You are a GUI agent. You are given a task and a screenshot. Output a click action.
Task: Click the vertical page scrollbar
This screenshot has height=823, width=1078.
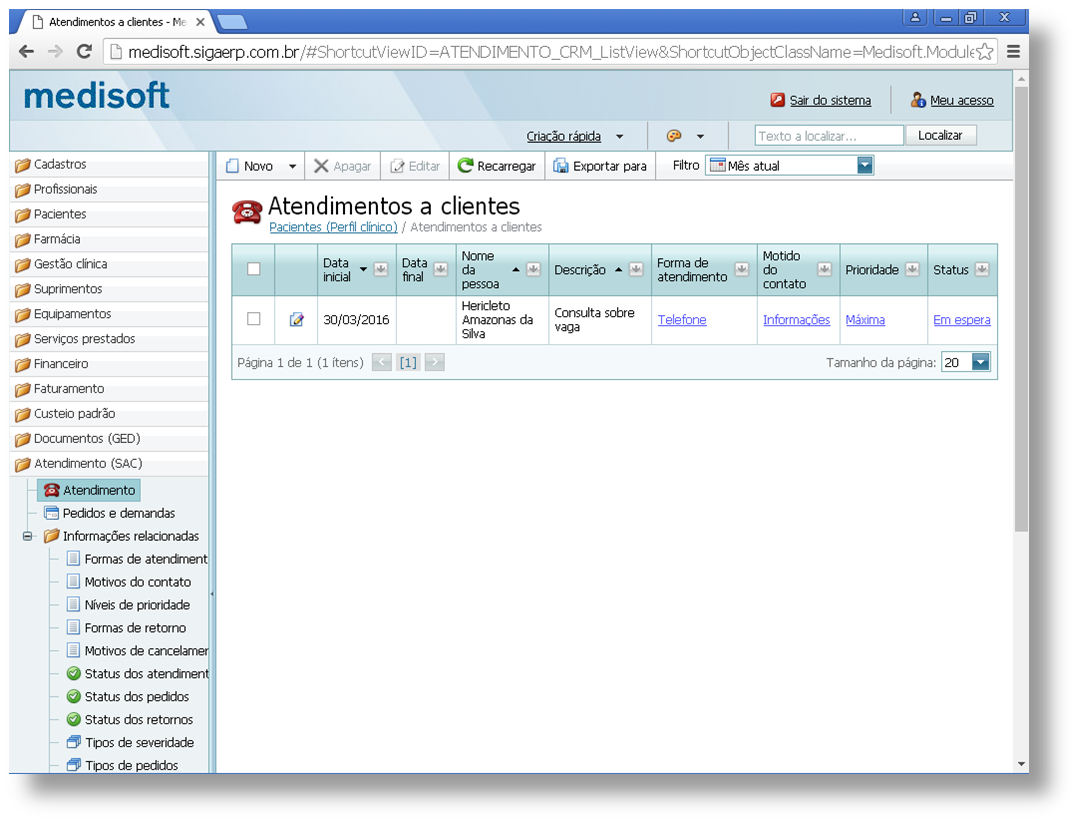(x=1020, y=300)
